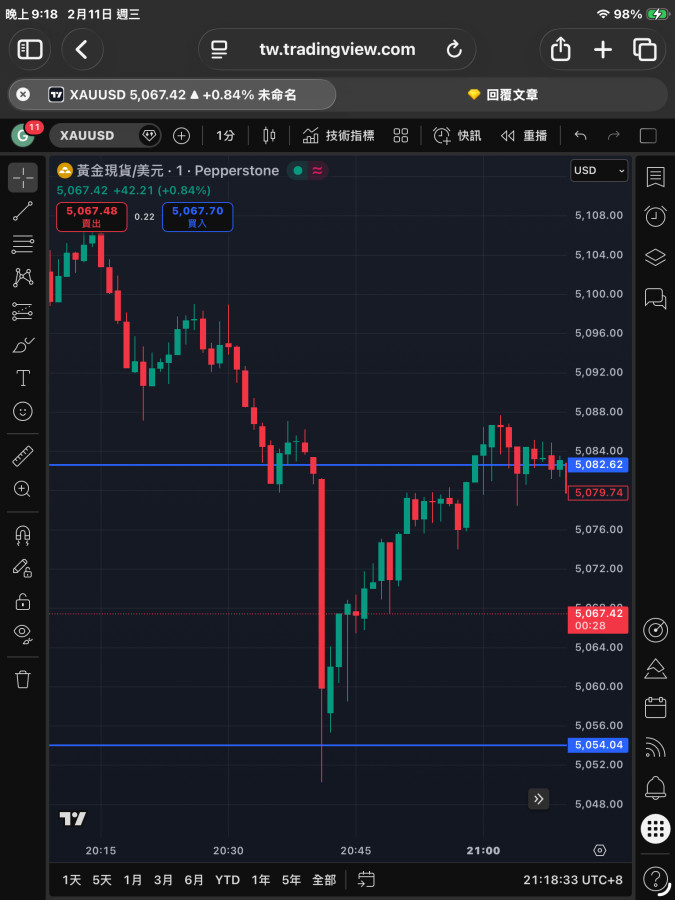Open the news feed broadcast icon
Image resolution: width=675 pixels, height=900 pixels.
point(655,747)
